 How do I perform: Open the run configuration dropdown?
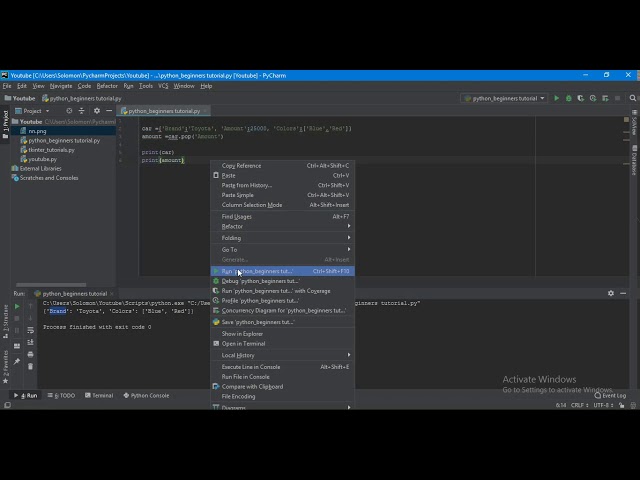504,98
